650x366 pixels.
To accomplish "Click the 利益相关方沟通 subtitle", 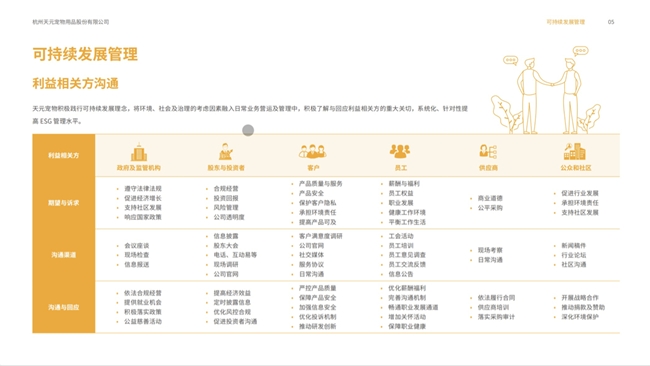I will 75,83.
